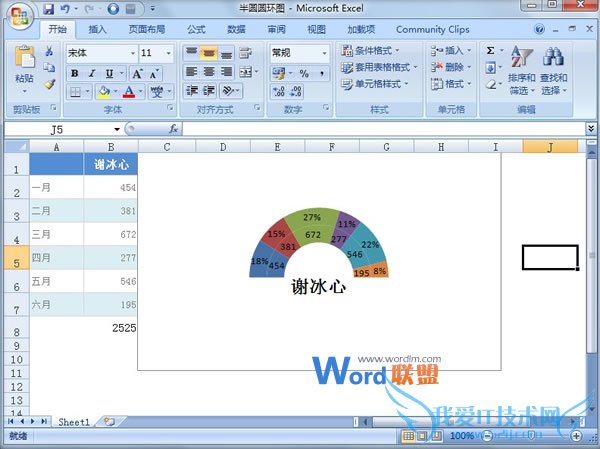Decrease font size with small A

[x=154, y=73]
